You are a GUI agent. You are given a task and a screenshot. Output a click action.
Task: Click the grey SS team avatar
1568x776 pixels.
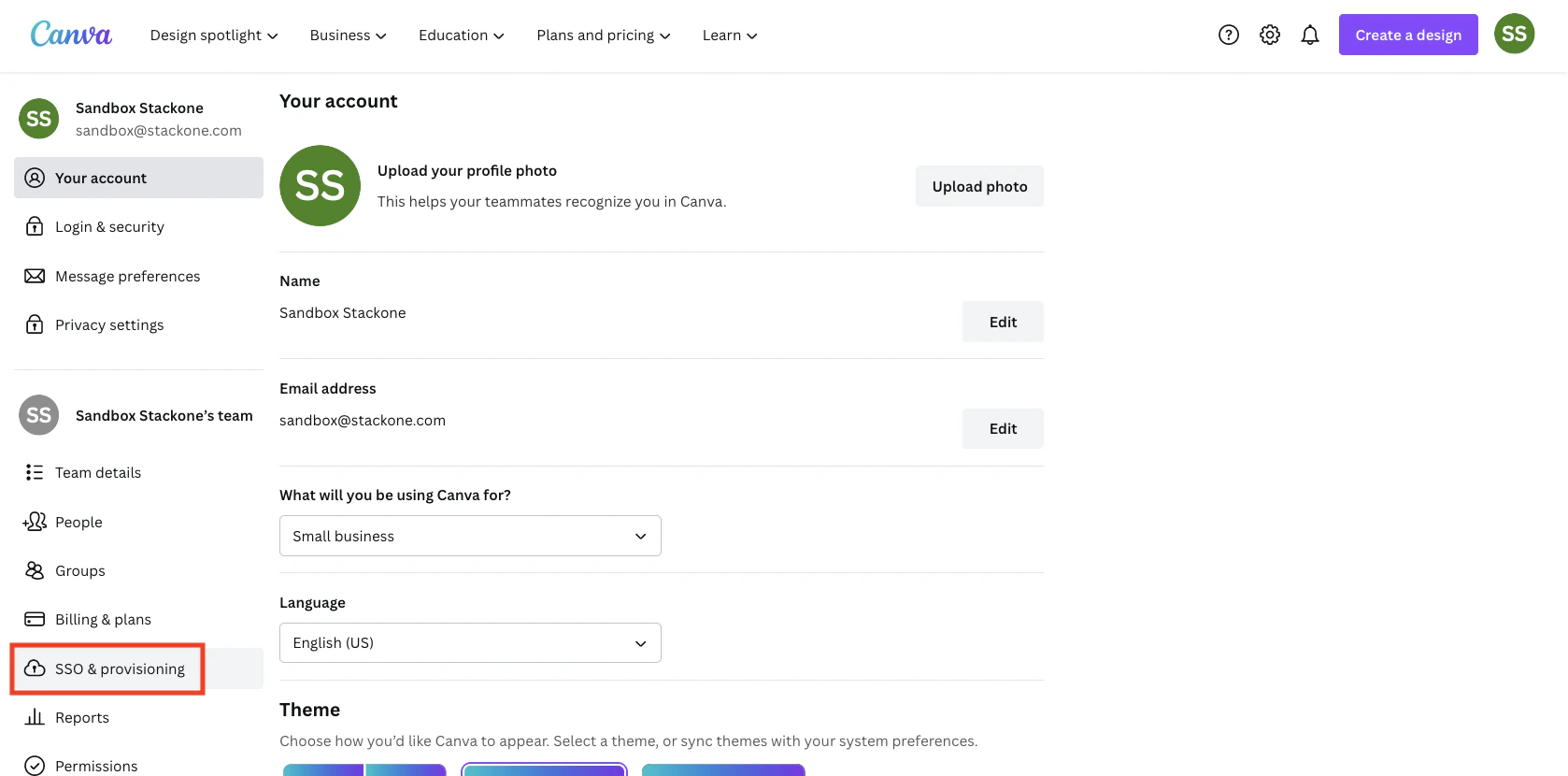39,415
